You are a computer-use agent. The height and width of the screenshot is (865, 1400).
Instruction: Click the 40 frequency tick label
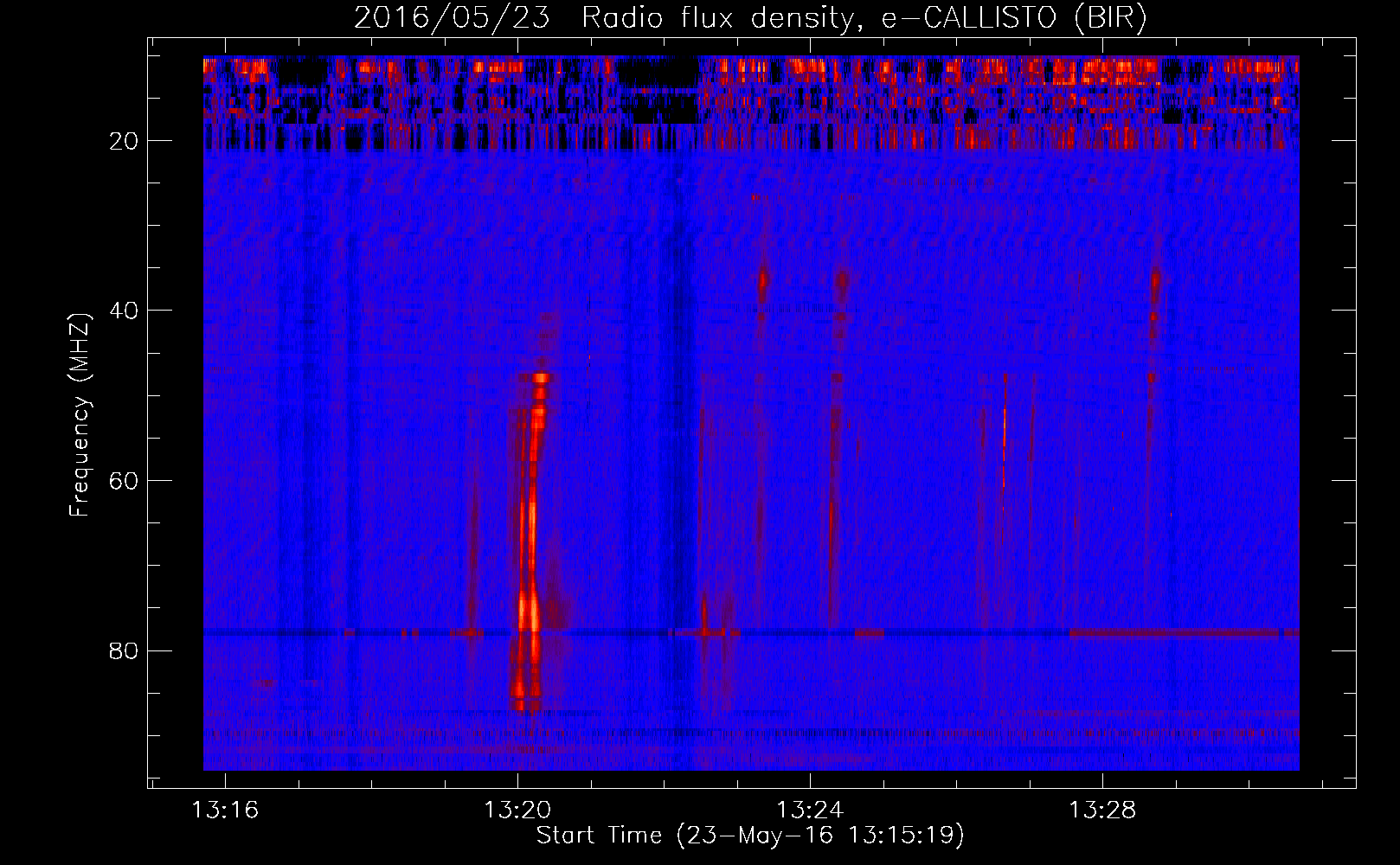coord(125,311)
